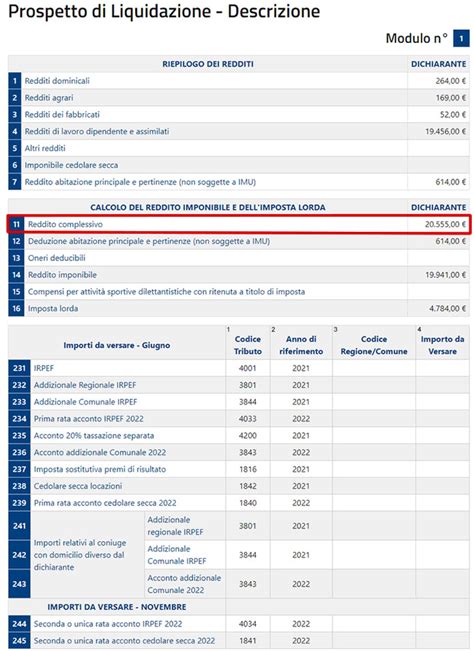The width and height of the screenshot is (474, 651).
Task: Click the 4.784,00 € value
Action: [447, 308]
